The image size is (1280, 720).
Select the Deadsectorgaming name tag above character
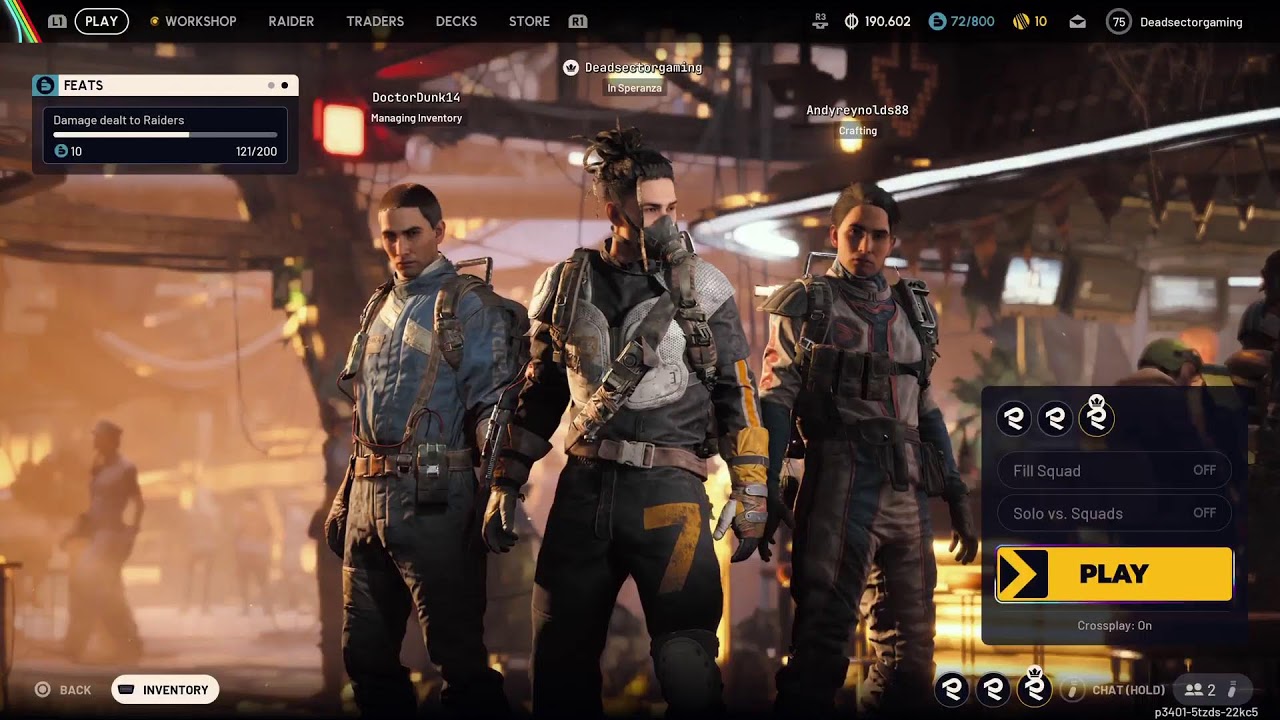[x=643, y=68]
